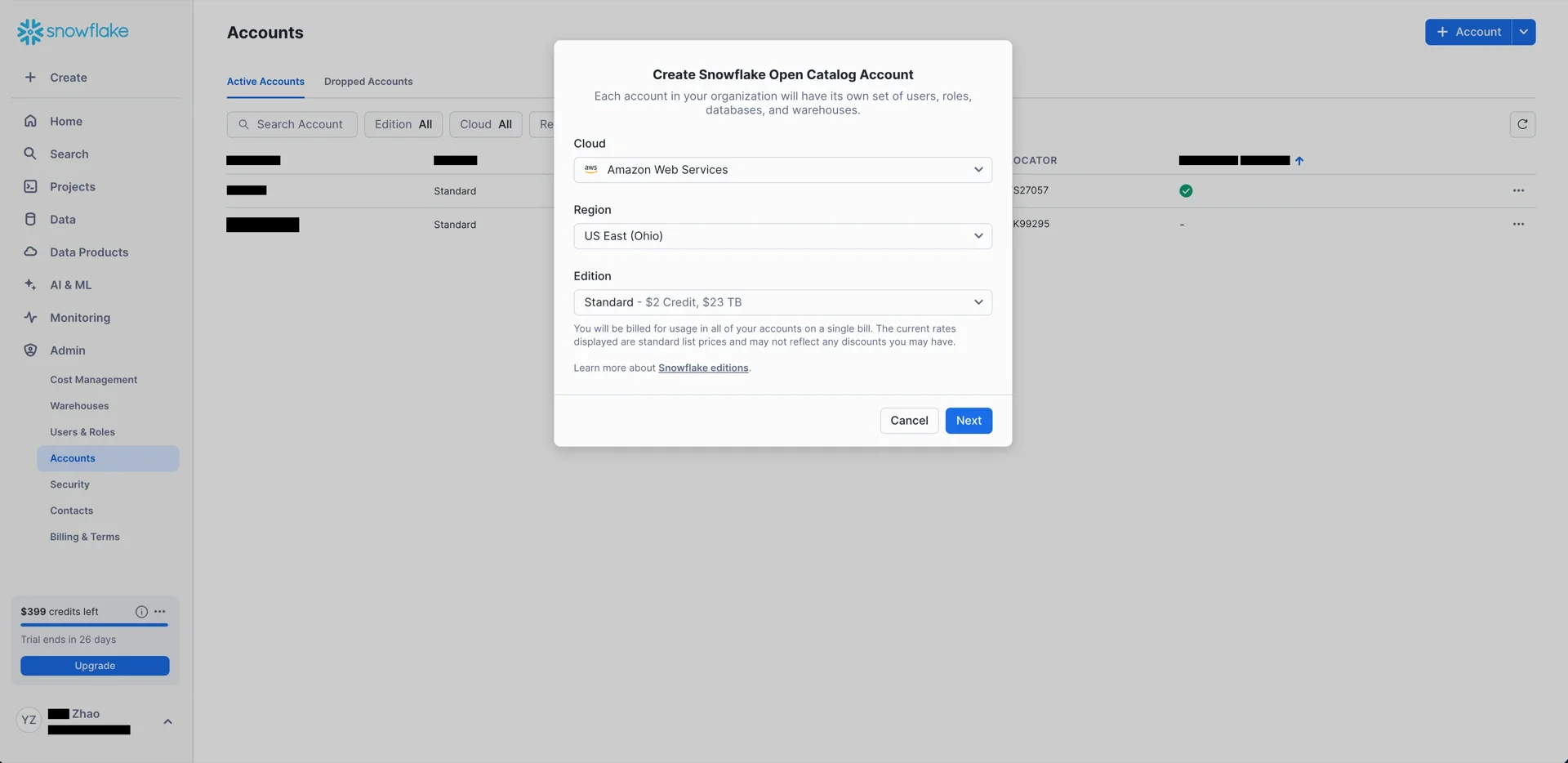Open the Cloud dropdown in dialog
1568x763 pixels.
click(x=782, y=170)
